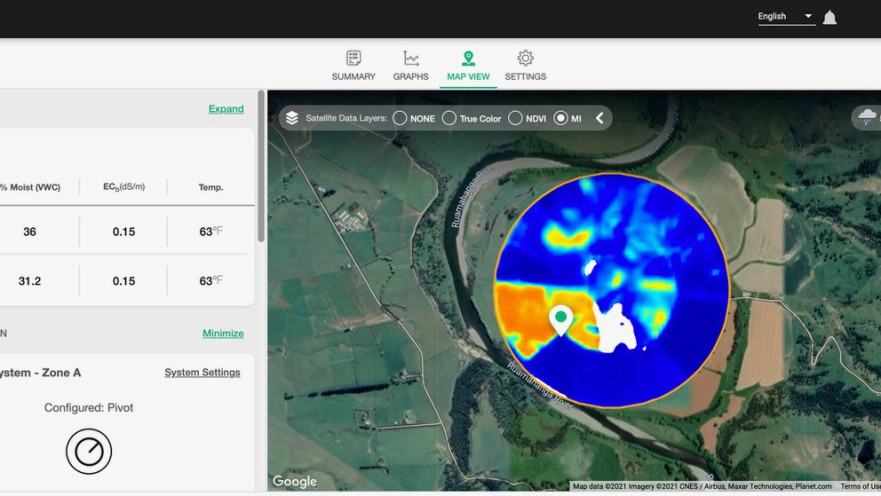The image size is (881, 496).
Task: Click the Google logo on map
Action: (x=295, y=482)
